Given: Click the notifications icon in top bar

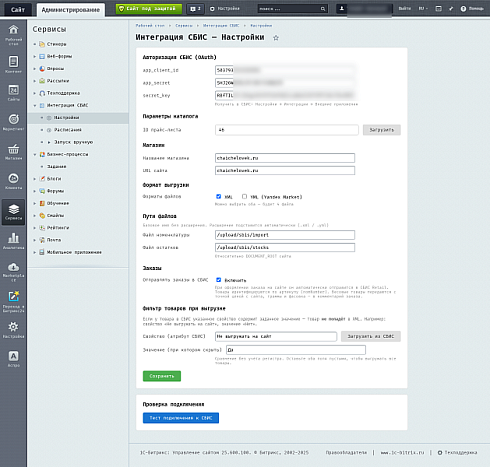Looking at the screenshot, I should tap(195, 9).
